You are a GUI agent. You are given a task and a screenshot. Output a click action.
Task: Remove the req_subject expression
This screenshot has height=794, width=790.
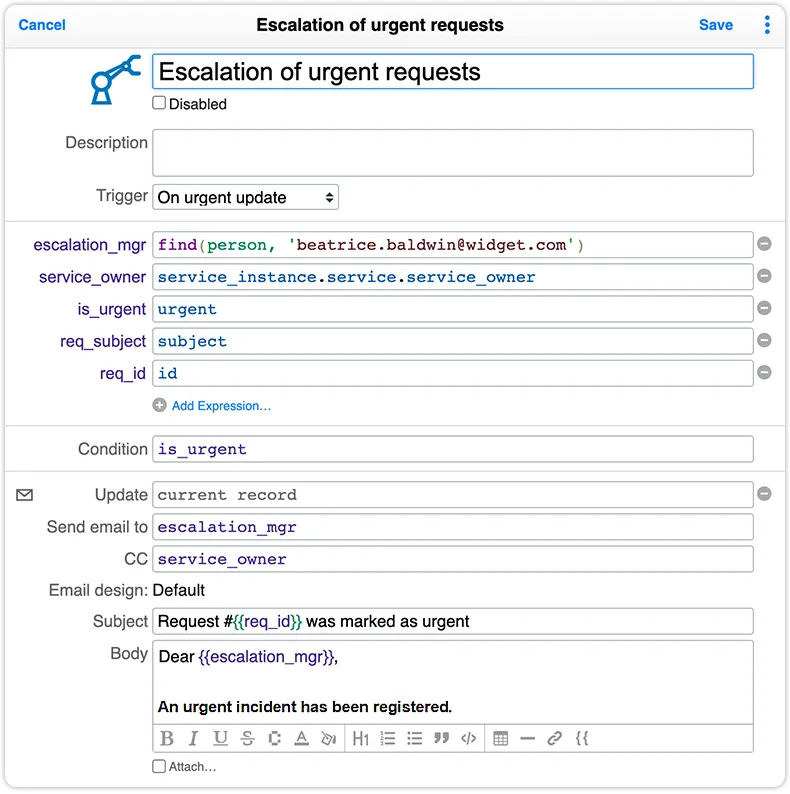[764, 340]
